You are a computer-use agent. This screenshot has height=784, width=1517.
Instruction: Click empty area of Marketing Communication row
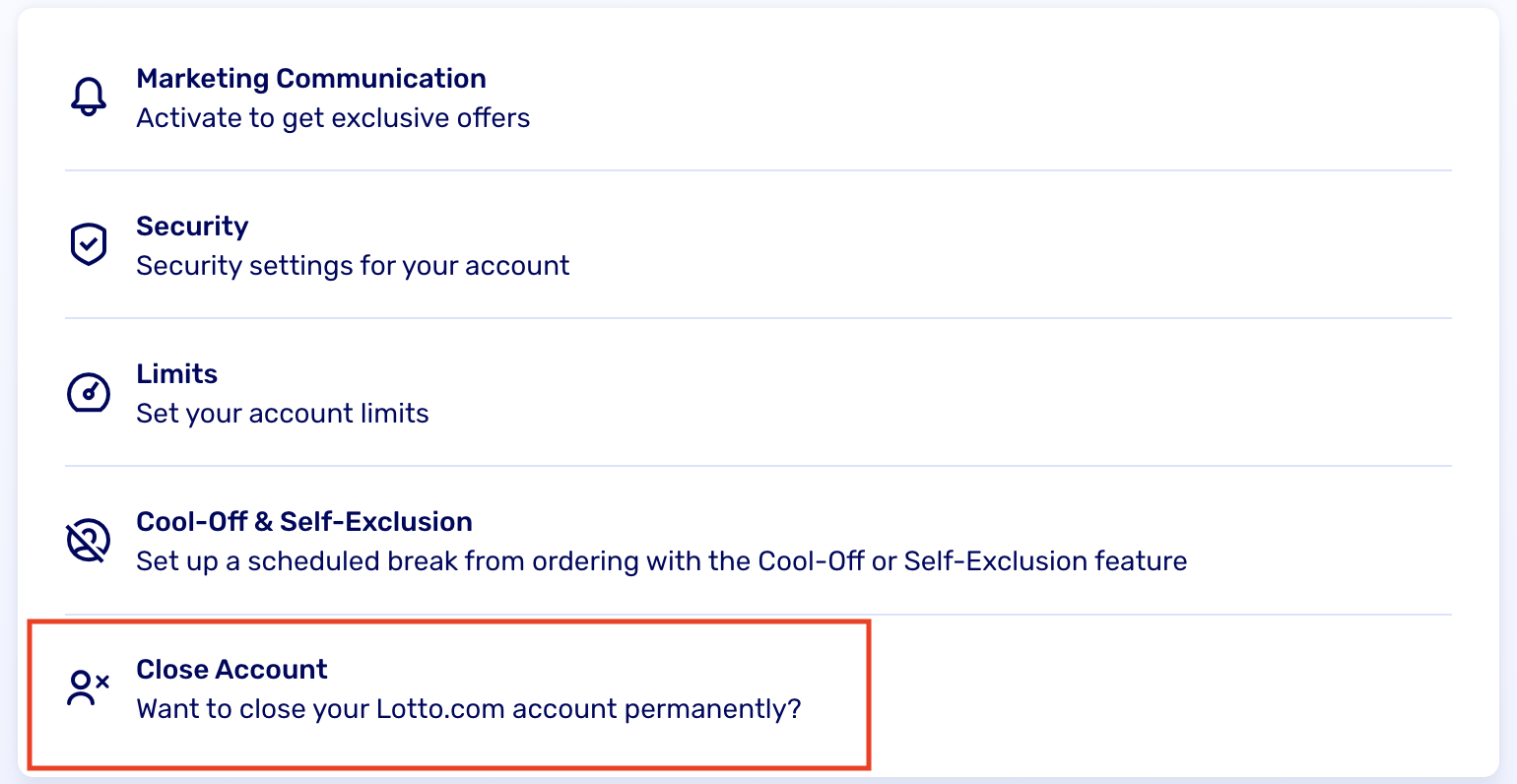click(985, 97)
